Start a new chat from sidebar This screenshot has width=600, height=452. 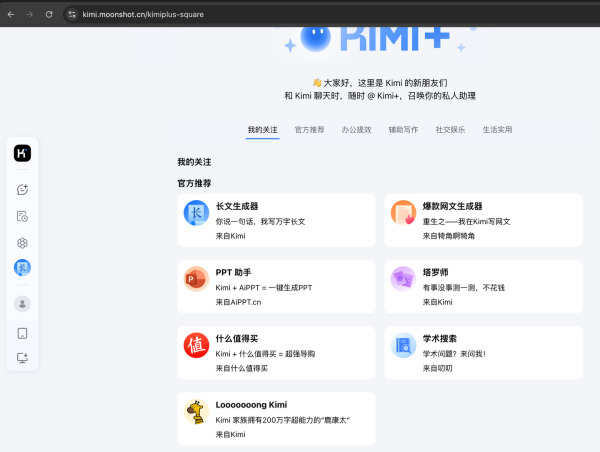pyautogui.click(x=22, y=190)
